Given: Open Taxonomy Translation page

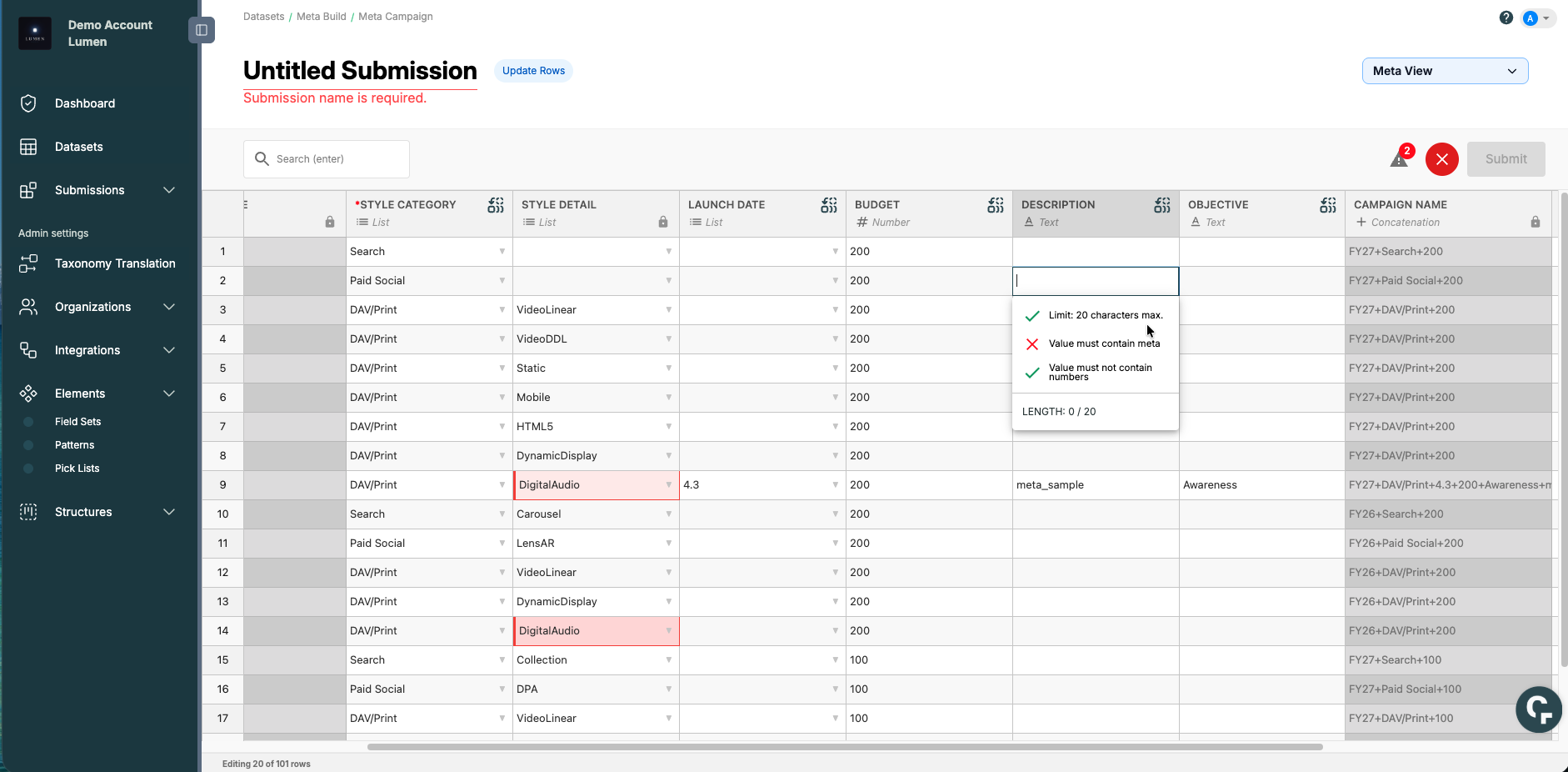Looking at the screenshot, I should (x=115, y=263).
